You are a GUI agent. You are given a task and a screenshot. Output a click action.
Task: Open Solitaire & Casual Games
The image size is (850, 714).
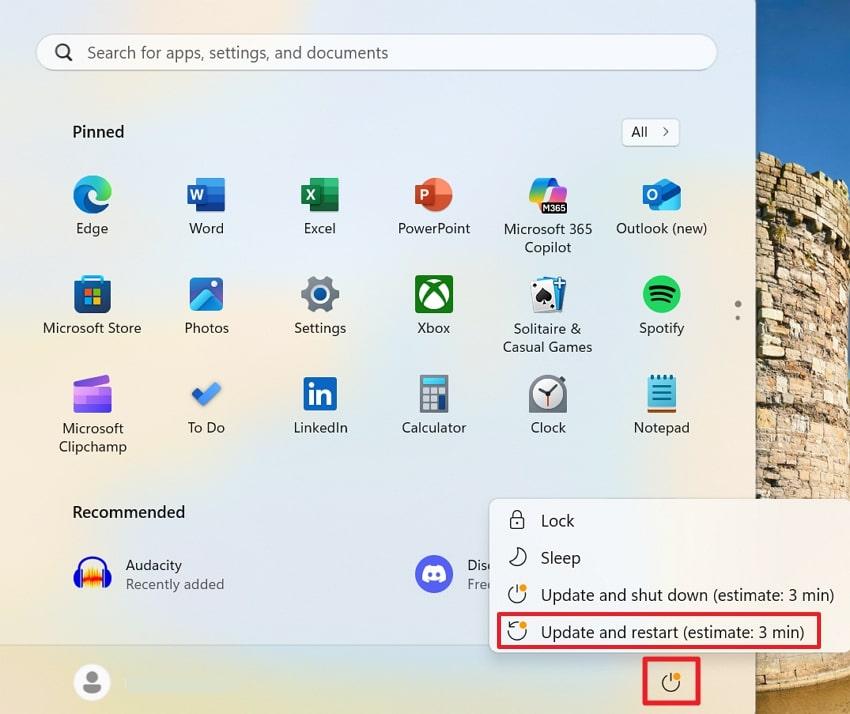548,314
